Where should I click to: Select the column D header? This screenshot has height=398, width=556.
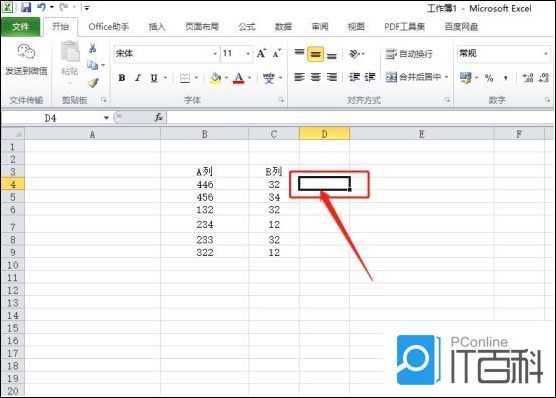(324, 134)
